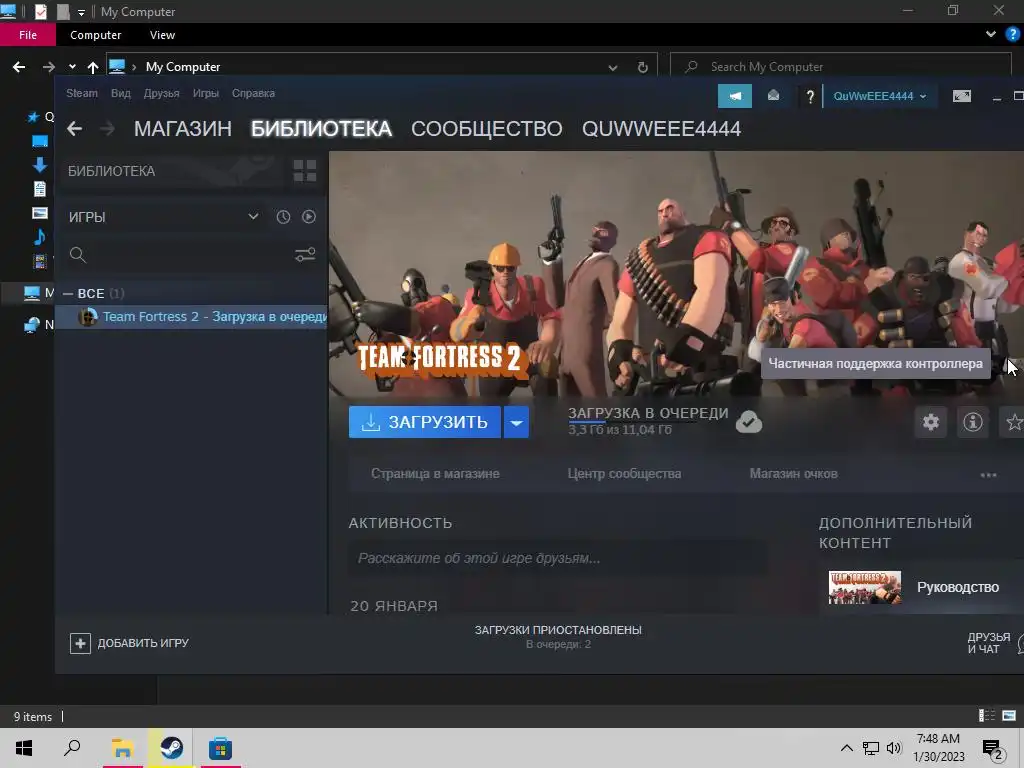Click Team Fortress 2 game icon in list
The height and width of the screenshot is (768, 1024).
pyautogui.click(x=88, y=317)
